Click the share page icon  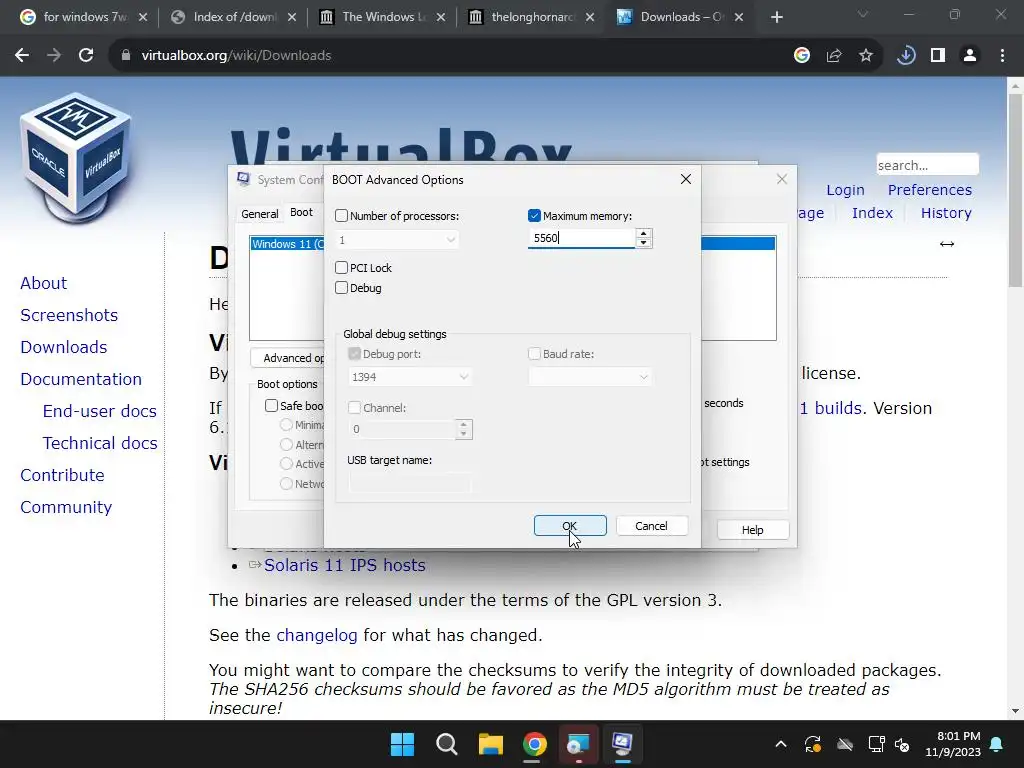click(834, 56)
